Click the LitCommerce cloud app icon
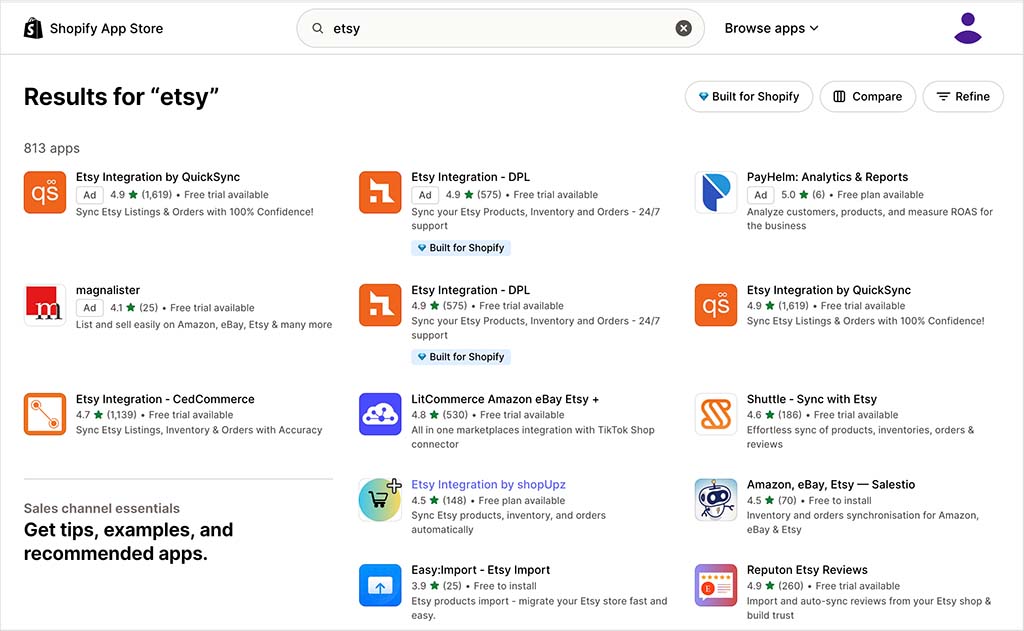The height and width of the screenshot is (631, 1024). click(x=380, y=414)
